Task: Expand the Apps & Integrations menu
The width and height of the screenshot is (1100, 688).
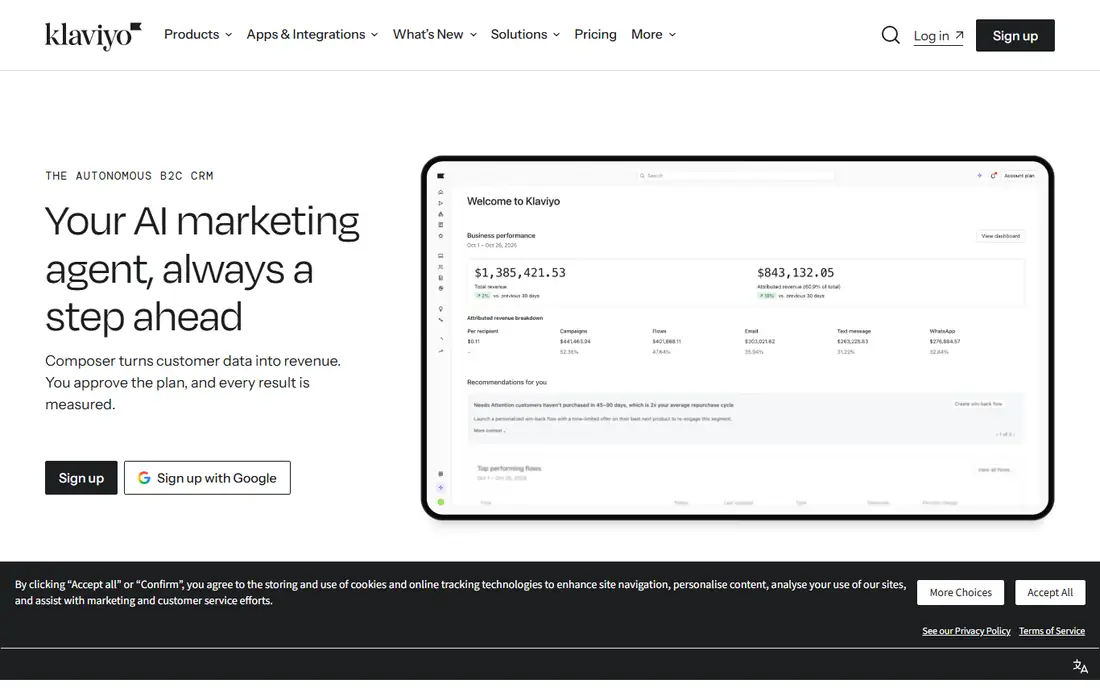Action: (x=312, y=34)
